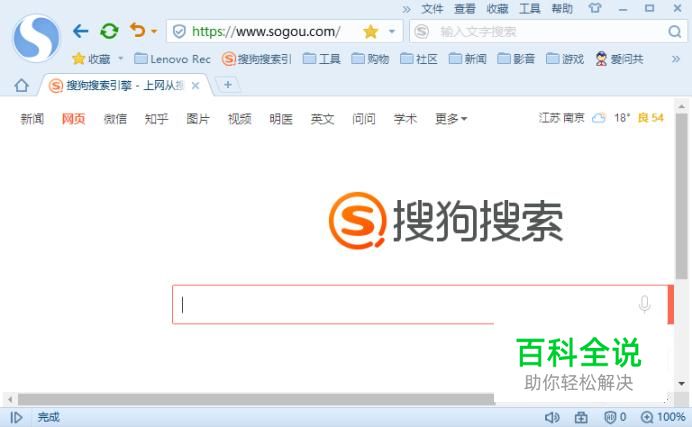The width and height of the screenshot is (692, 427).
Task: Click the scroll up arrow
Action: pyautogui.click(x=681, y=106)
